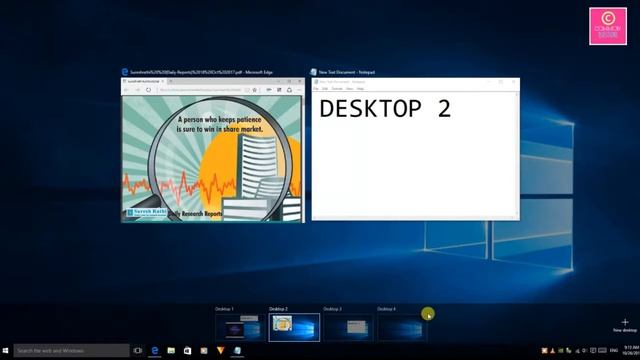This screenshot has height=360, width=640.
Task: Click the Search the web and Windows box
Action: point(71,351)
